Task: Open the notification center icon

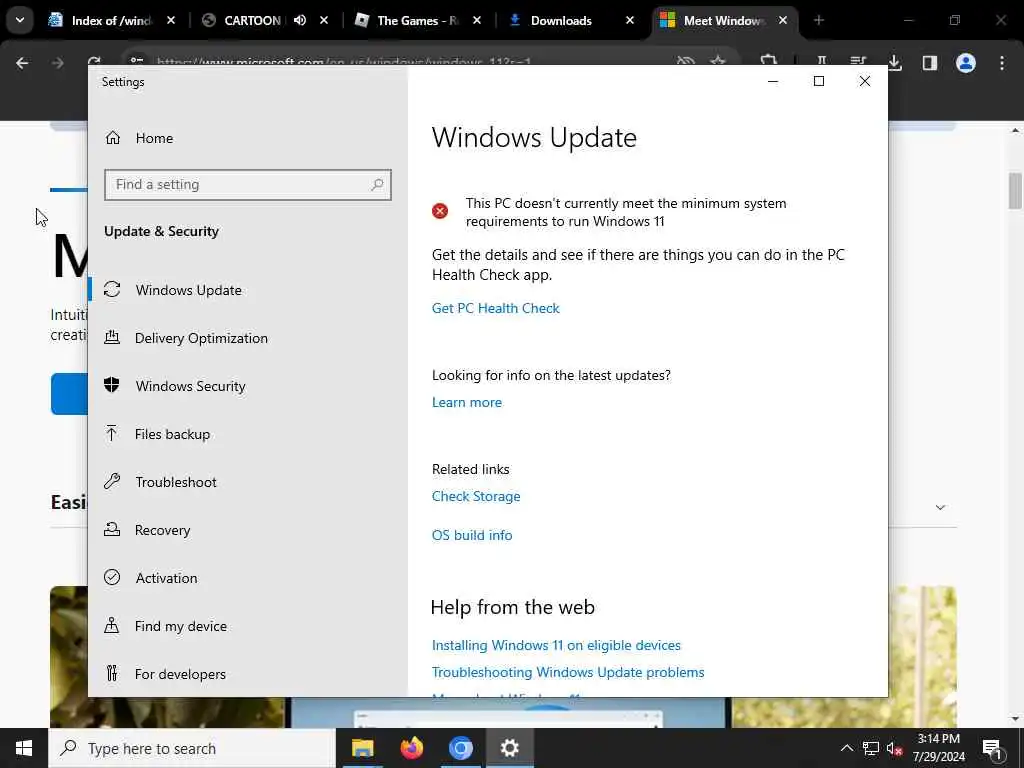Action: coord(992,748)
